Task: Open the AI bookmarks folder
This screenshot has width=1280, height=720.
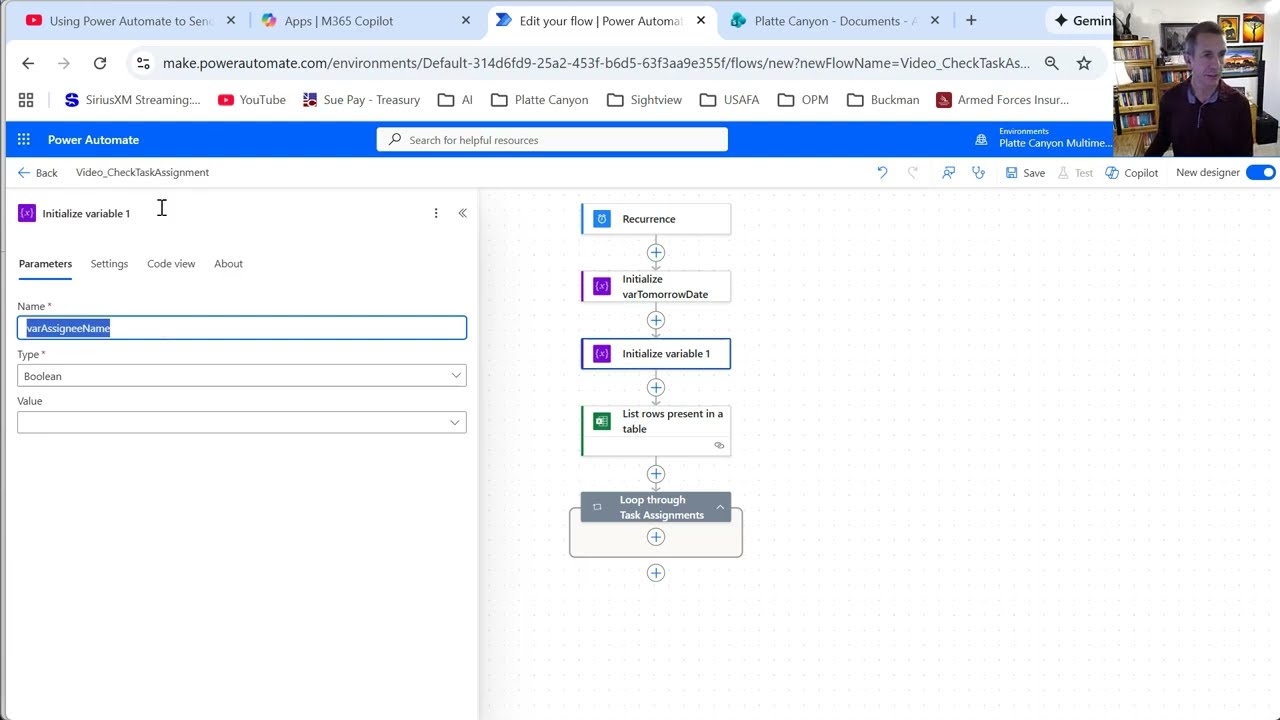Action: [x=455, y=100]
